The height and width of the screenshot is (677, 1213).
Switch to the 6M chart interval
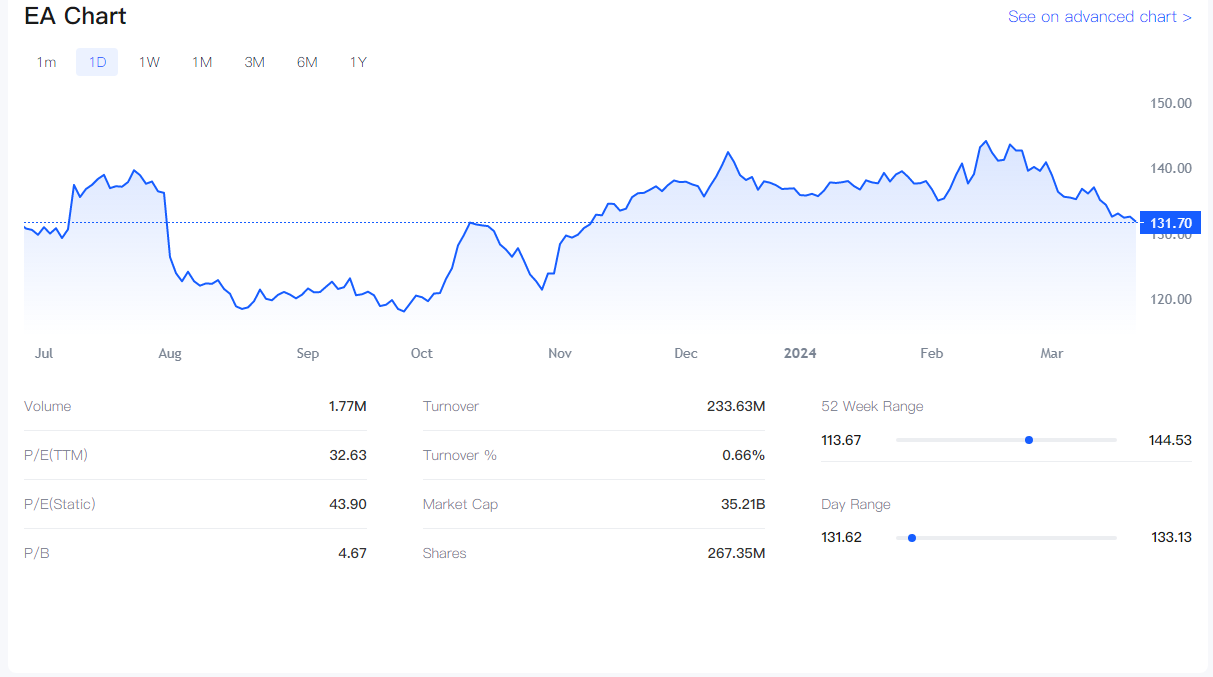(x=307, y=62)
